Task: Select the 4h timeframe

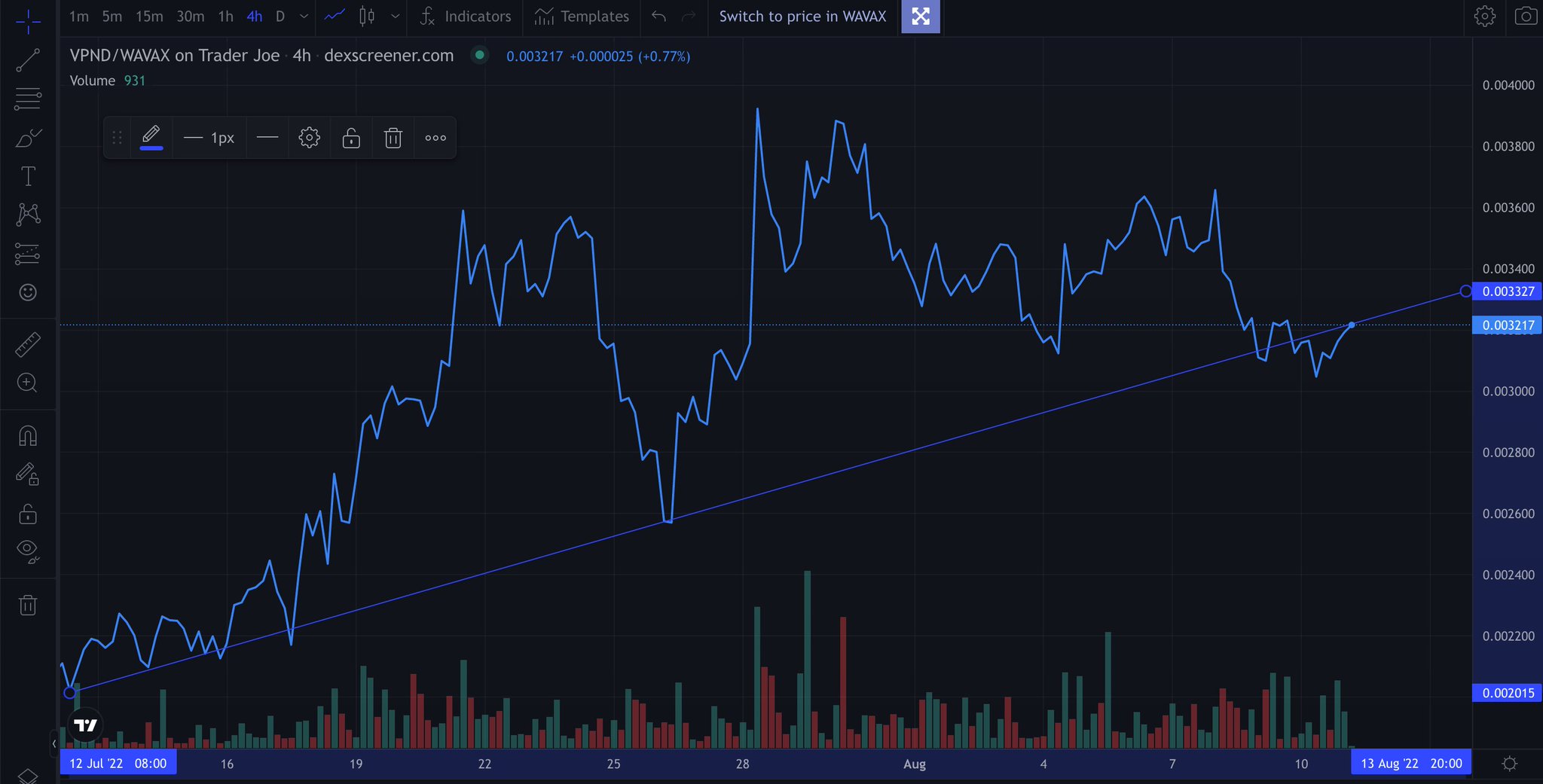Action: click(255, 17)
